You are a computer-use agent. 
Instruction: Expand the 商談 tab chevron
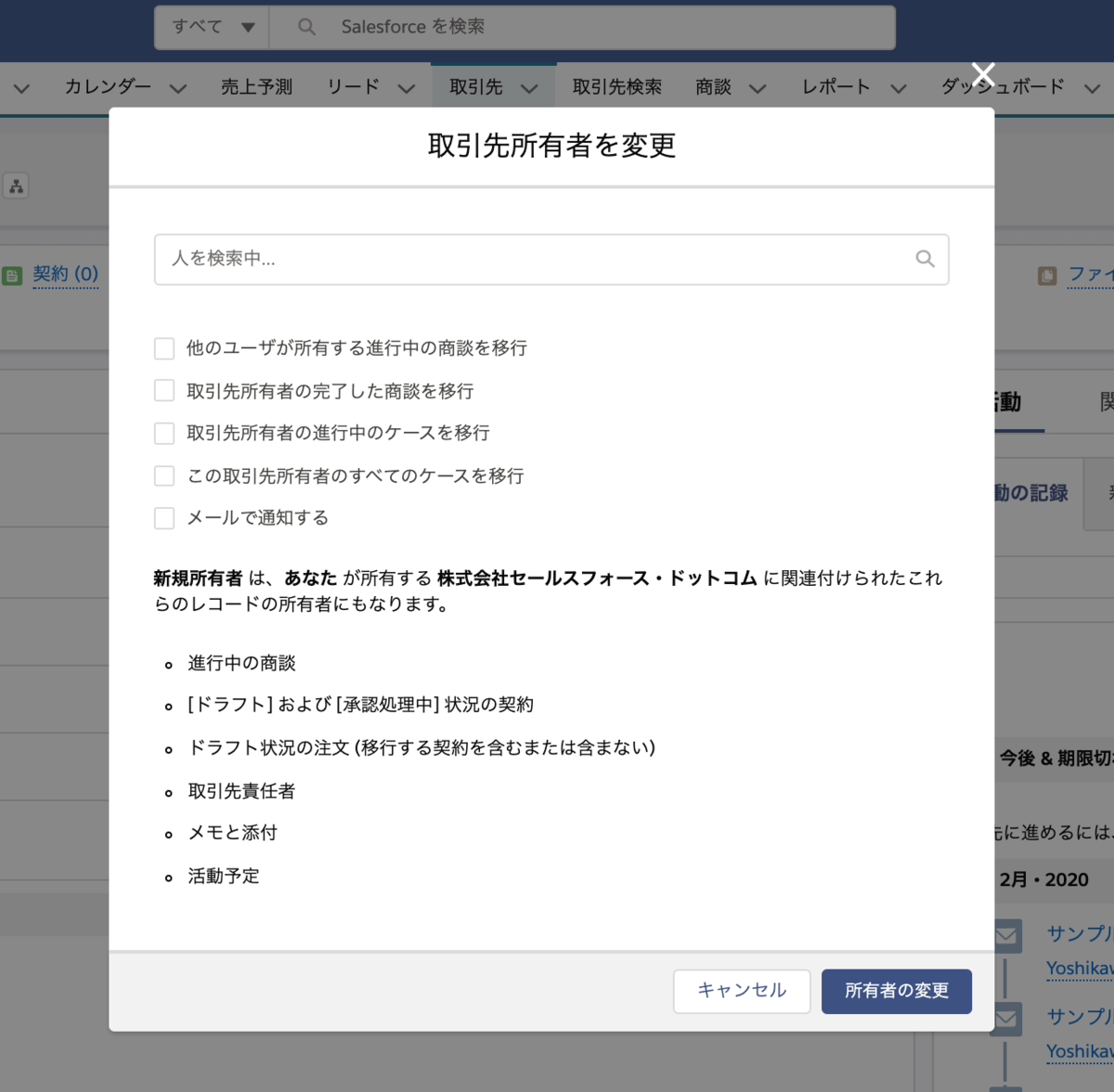(x=758, y=88)
